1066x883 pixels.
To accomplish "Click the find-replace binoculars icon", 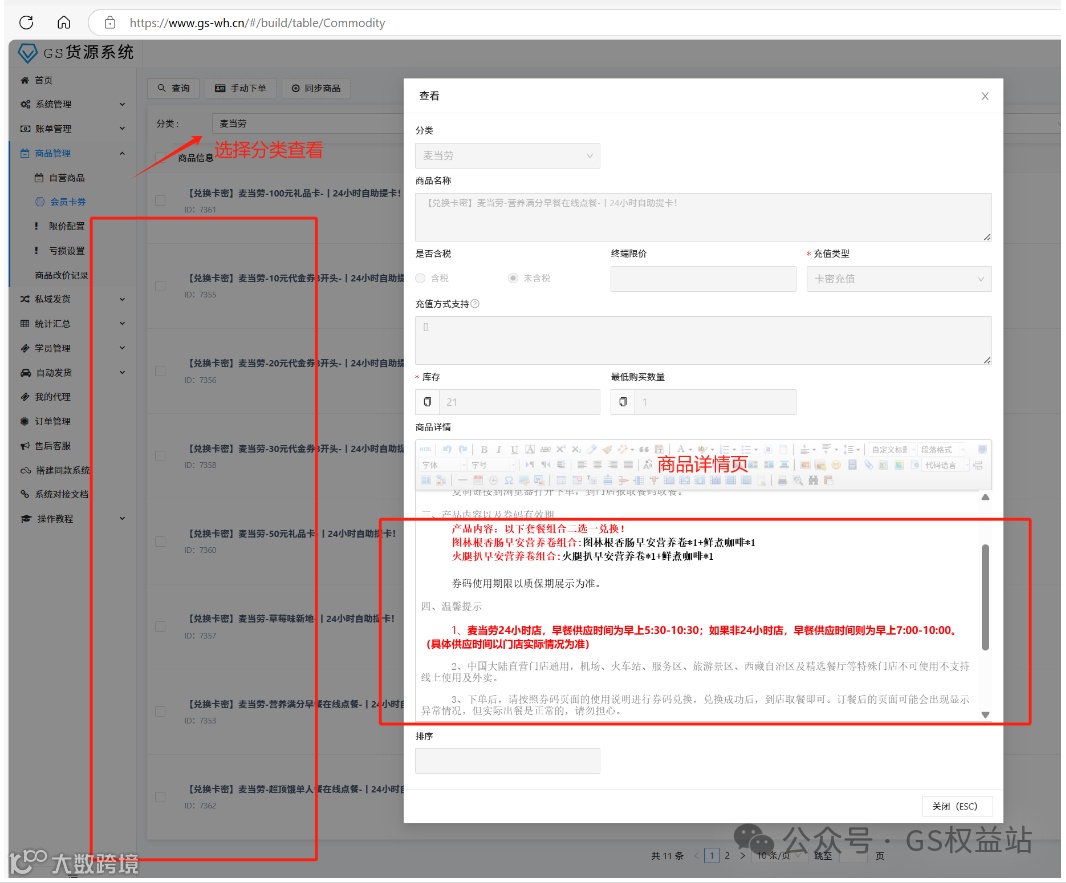I will click(x=813, y=481).
